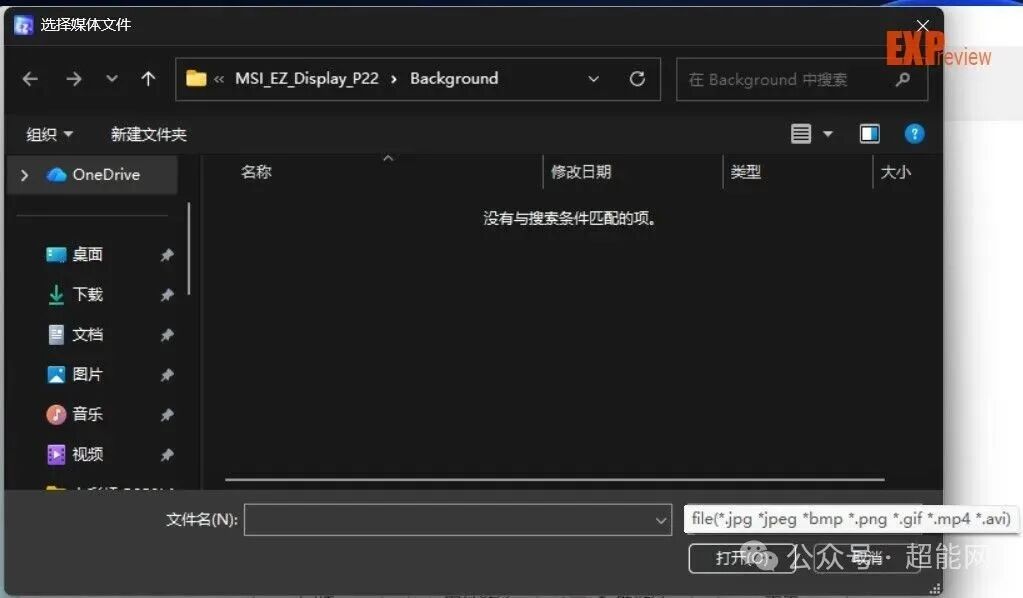Change the view layout icon
Image resolution: width=1023 pixels, height=598 pixels.
(801, 134)
